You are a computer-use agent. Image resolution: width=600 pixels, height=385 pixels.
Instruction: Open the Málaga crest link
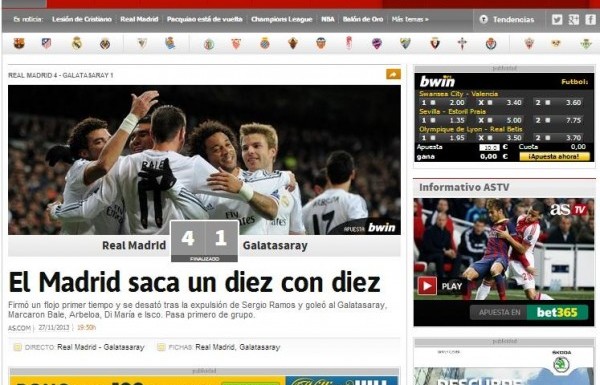coord(405,44)
